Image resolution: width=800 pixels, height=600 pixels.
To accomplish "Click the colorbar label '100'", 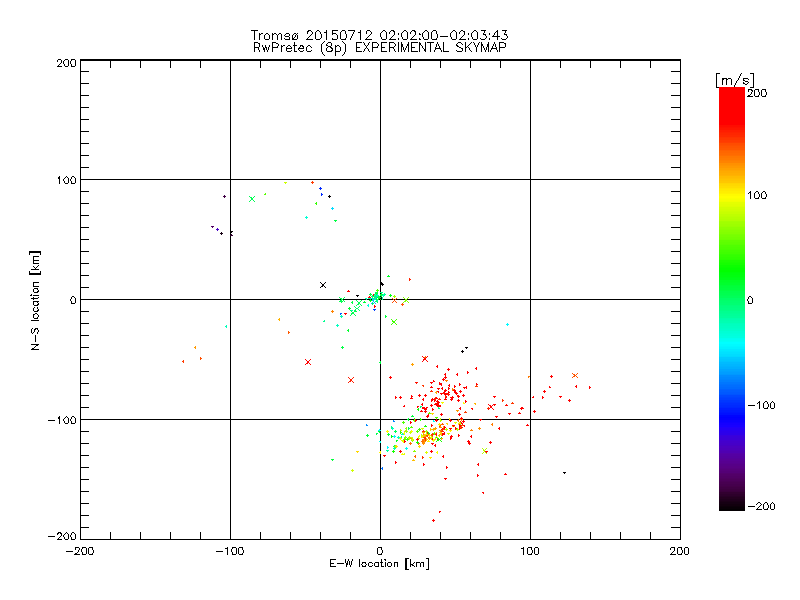I will click(757, 195).
